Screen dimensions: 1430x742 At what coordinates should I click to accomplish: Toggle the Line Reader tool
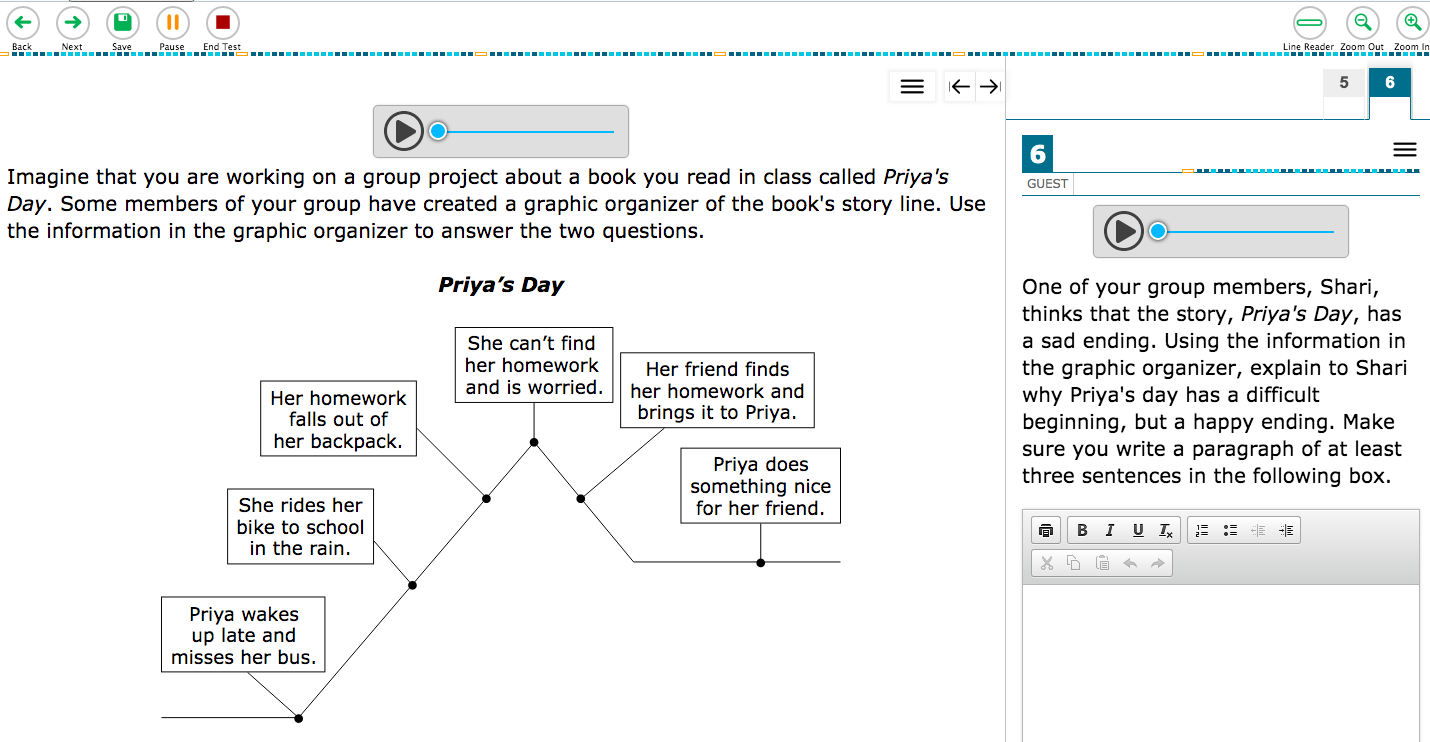(1309, 22)
